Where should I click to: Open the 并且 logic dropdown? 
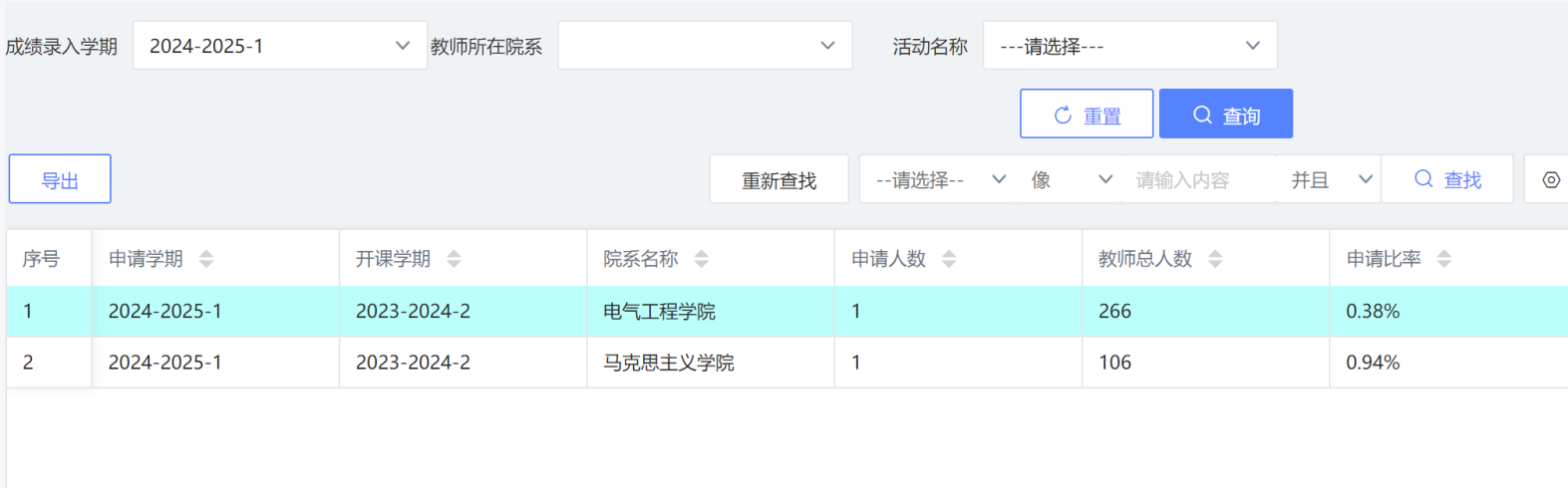click(x=1330, y=180)
